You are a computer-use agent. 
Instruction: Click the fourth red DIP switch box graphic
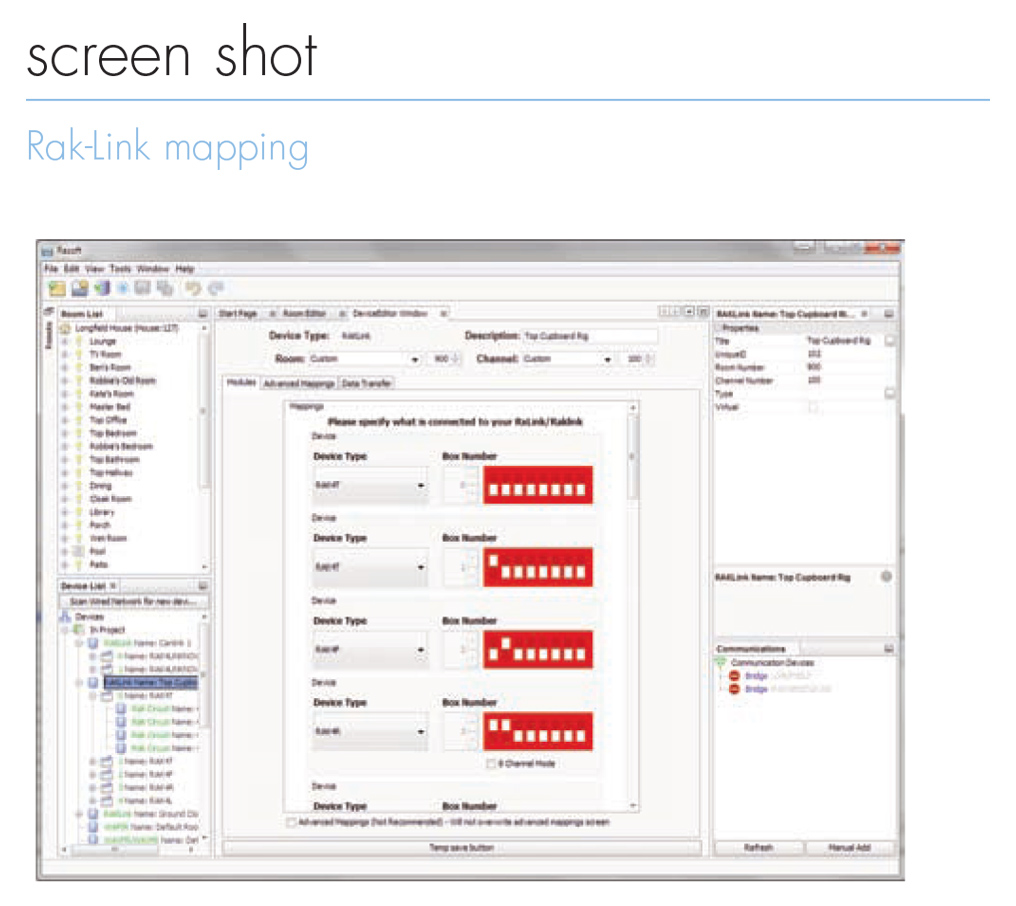tap(538, 731)
